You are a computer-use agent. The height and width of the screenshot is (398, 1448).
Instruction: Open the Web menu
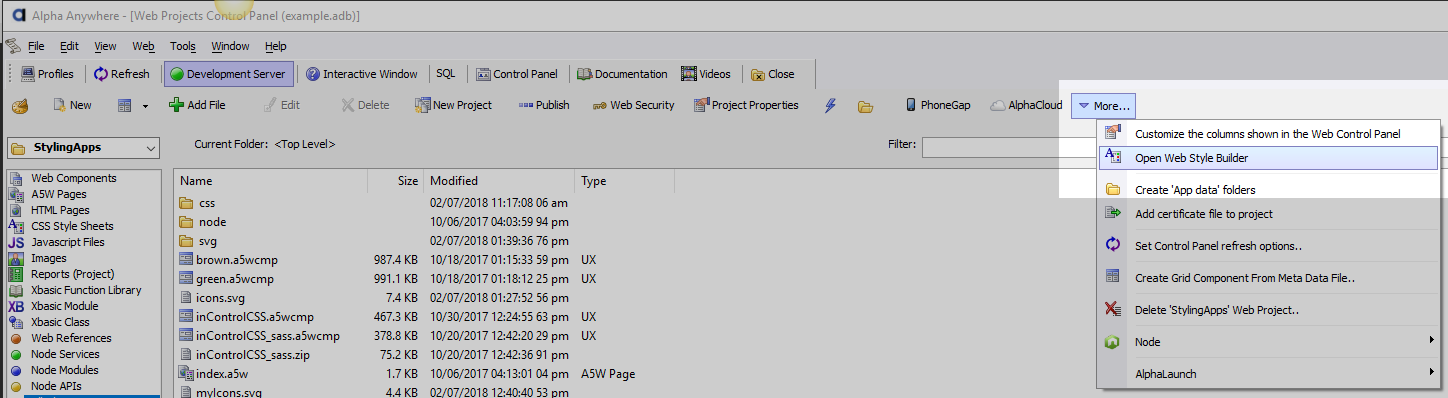click(x=144, y=46)
